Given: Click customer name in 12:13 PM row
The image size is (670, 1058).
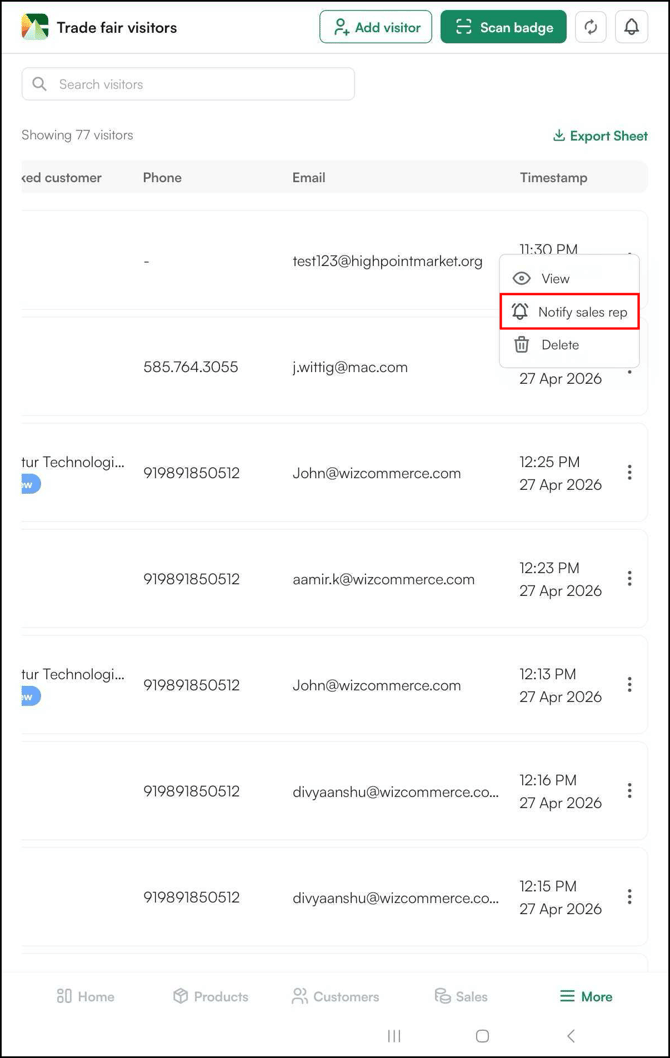Looking at the screenshot, I should (73, 674).
